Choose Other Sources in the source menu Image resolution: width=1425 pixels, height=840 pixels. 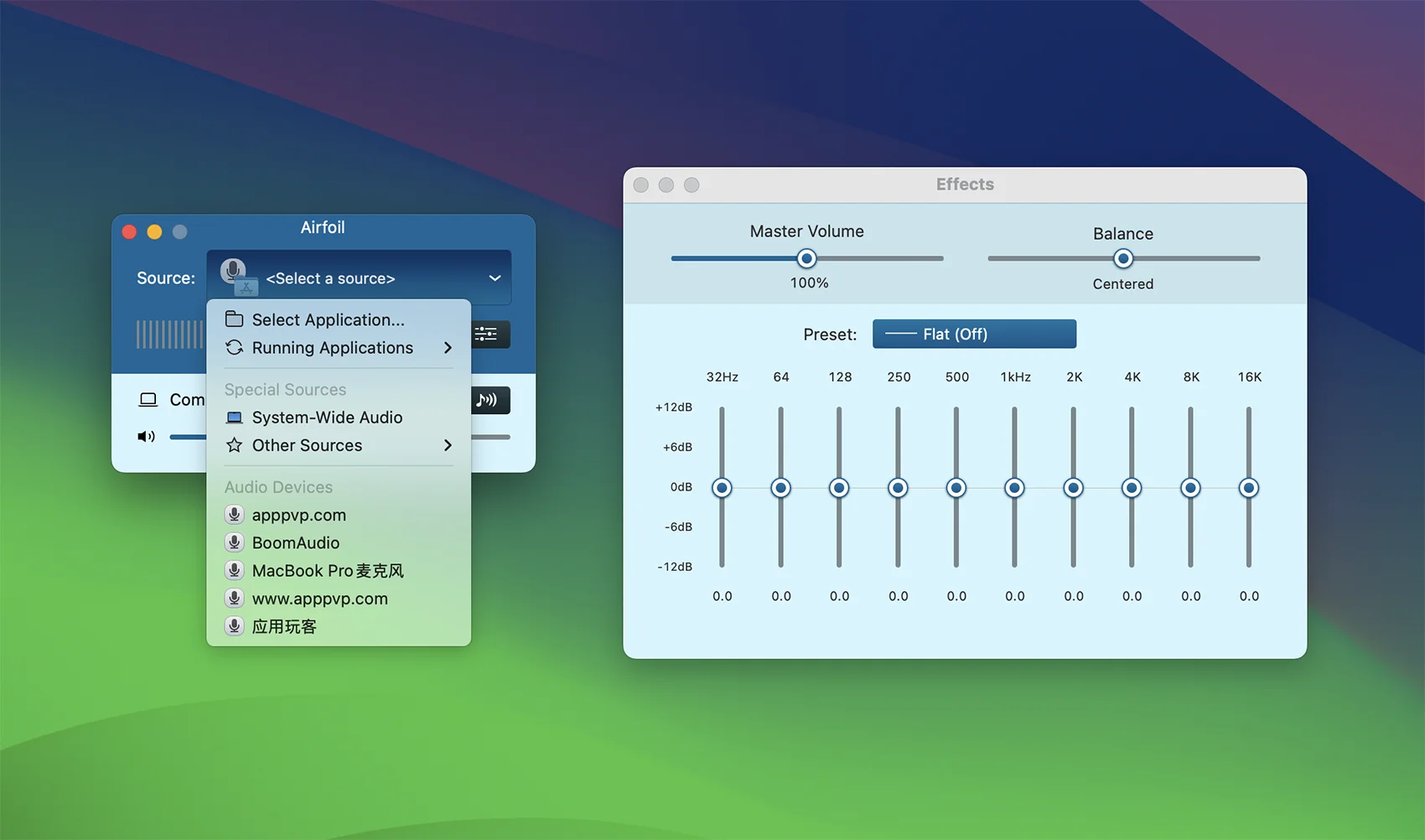point(339,445)
